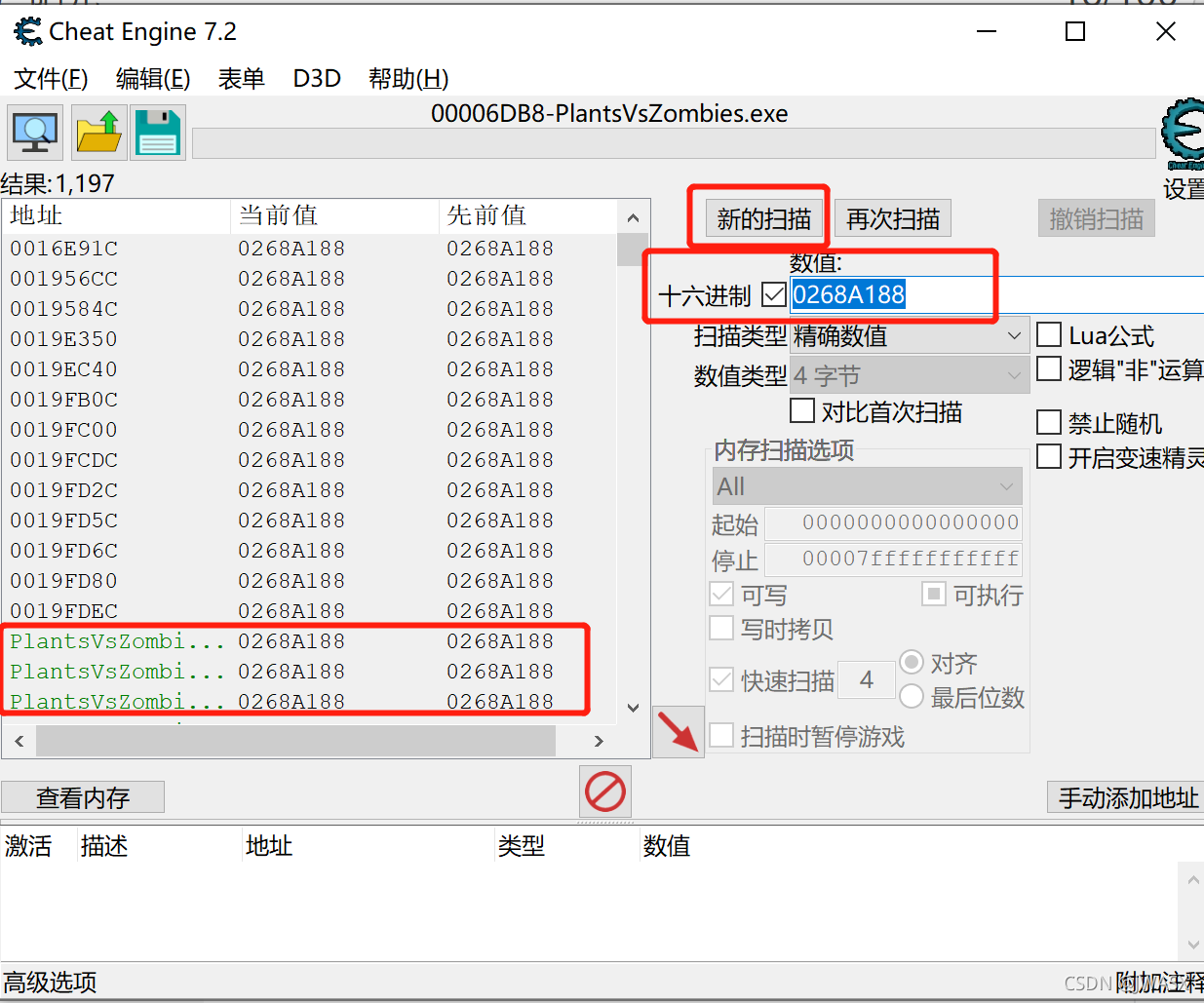Screen dimensions: 1204x1003
Task: Select result address 001956CC
Action: [x=64, y=279]
